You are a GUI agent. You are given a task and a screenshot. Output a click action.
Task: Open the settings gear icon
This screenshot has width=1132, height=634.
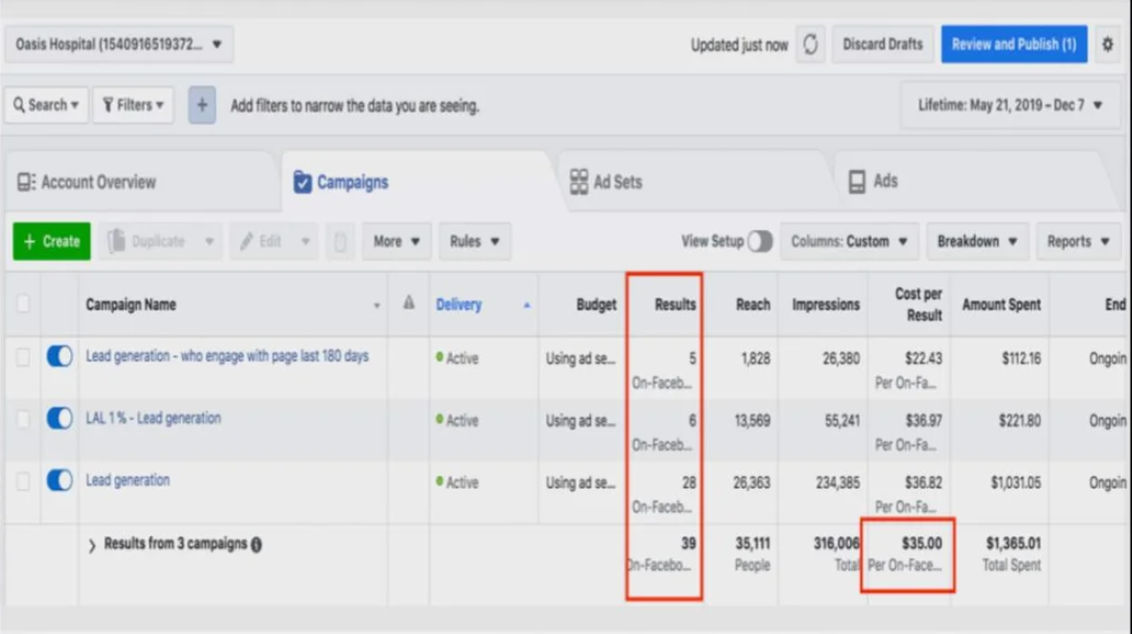tap(1107, 45)
